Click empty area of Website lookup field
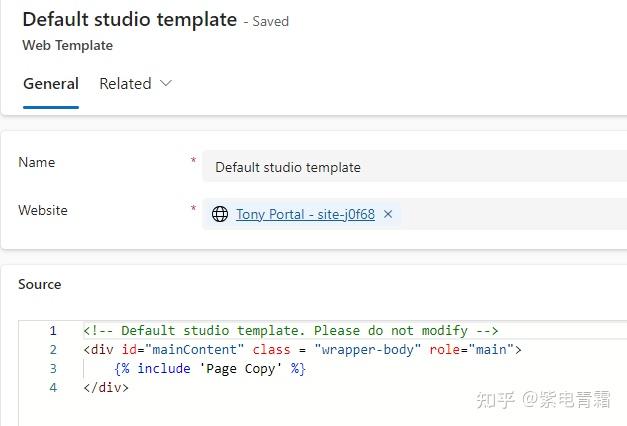The height and width of the screenshot is (426, 627). [512, 214]
